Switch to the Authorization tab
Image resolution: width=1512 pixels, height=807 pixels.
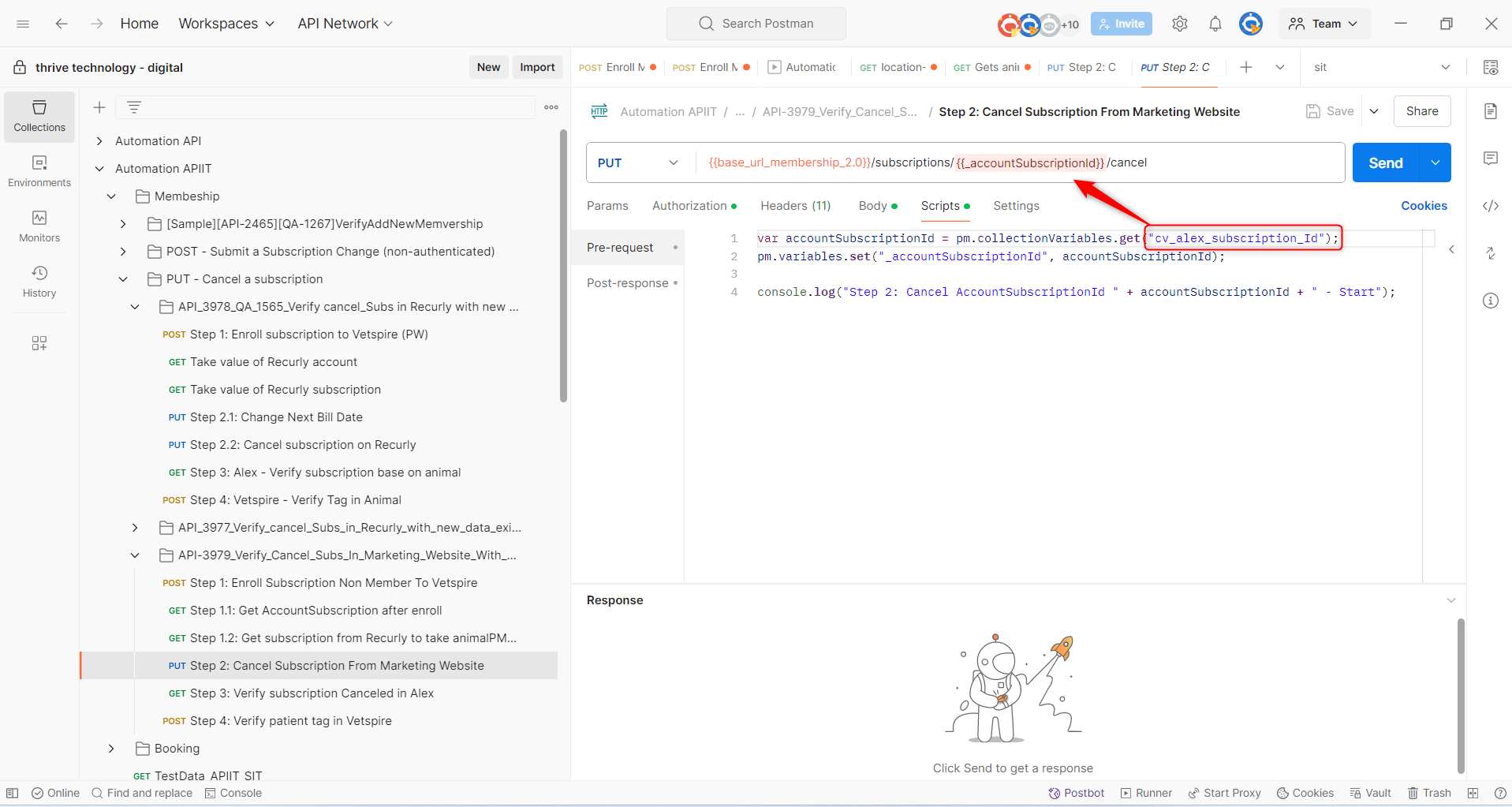(694, 206)
